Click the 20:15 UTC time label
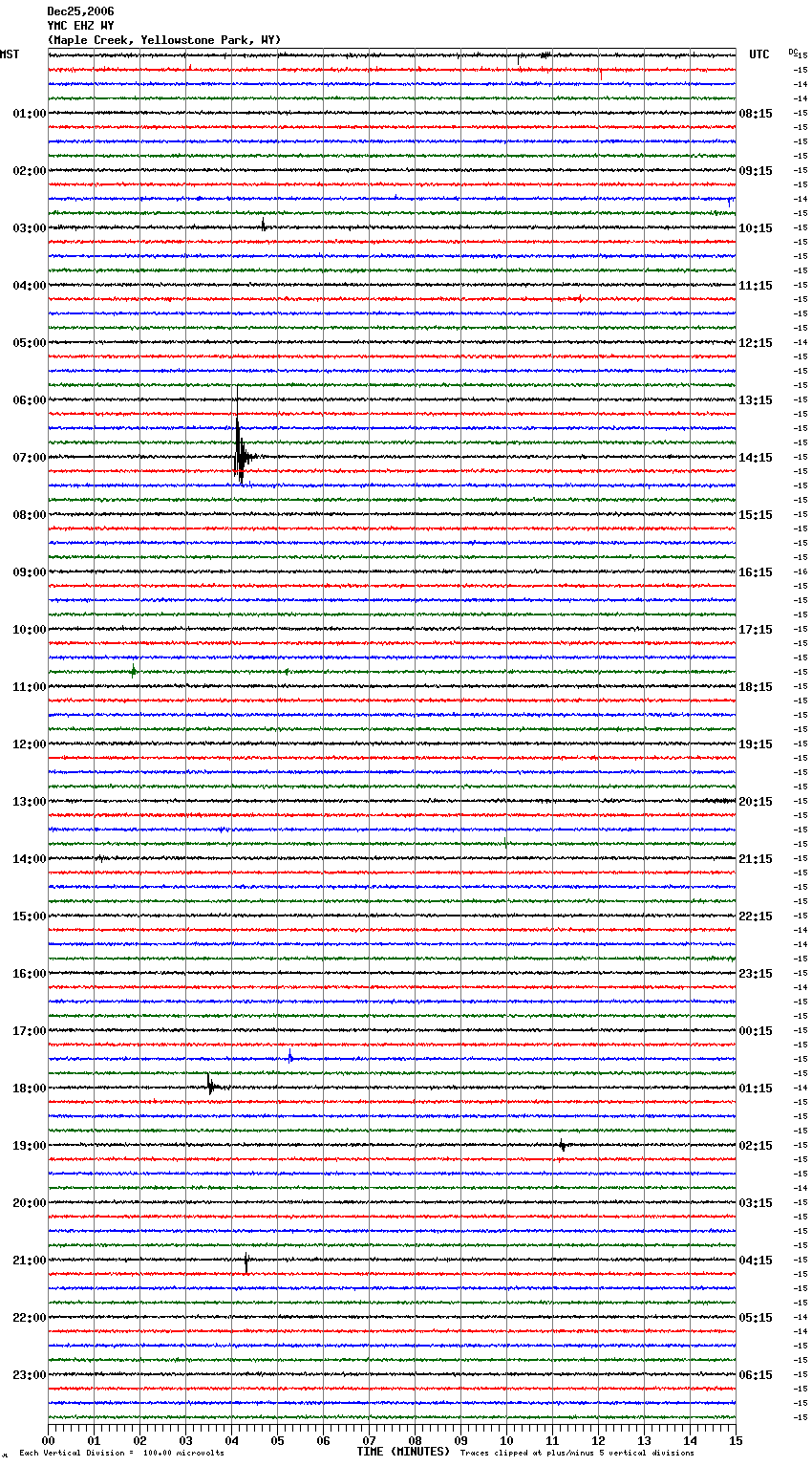The image size is (812, 1466). [x=756, y=802]
